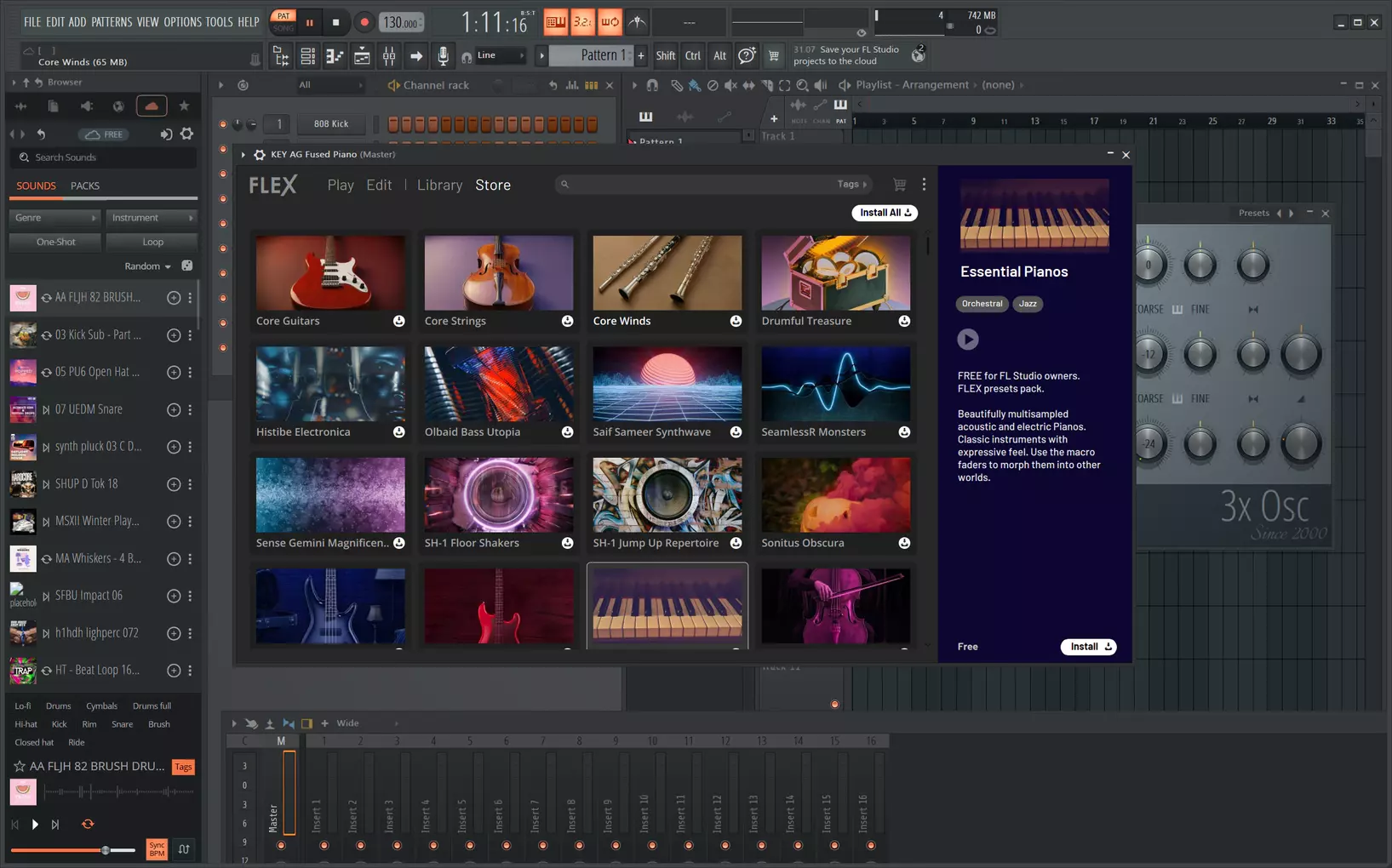Select the 808 Kick channel button
This screenshot has height=868, width=1392.
(x=331, y=124)
